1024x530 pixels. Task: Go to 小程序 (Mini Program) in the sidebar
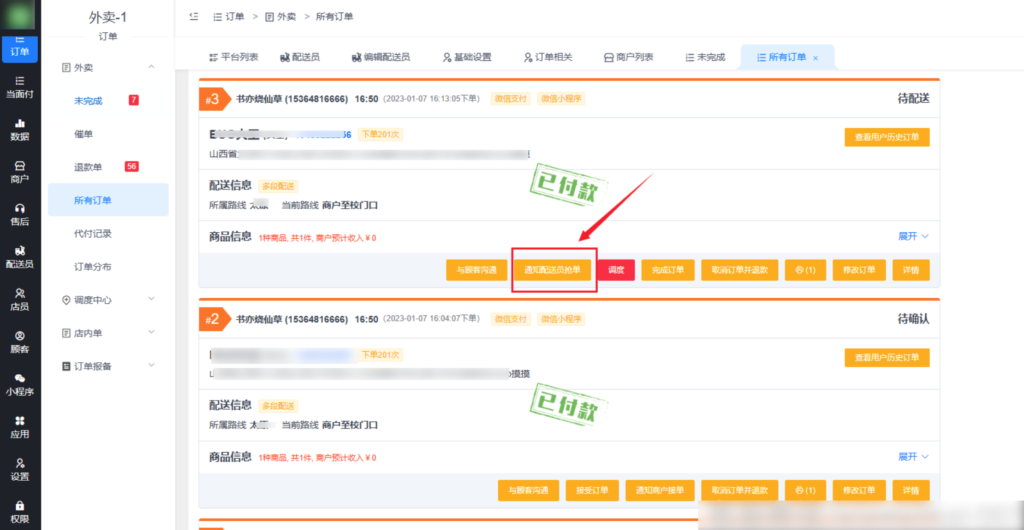pos(19,384)
